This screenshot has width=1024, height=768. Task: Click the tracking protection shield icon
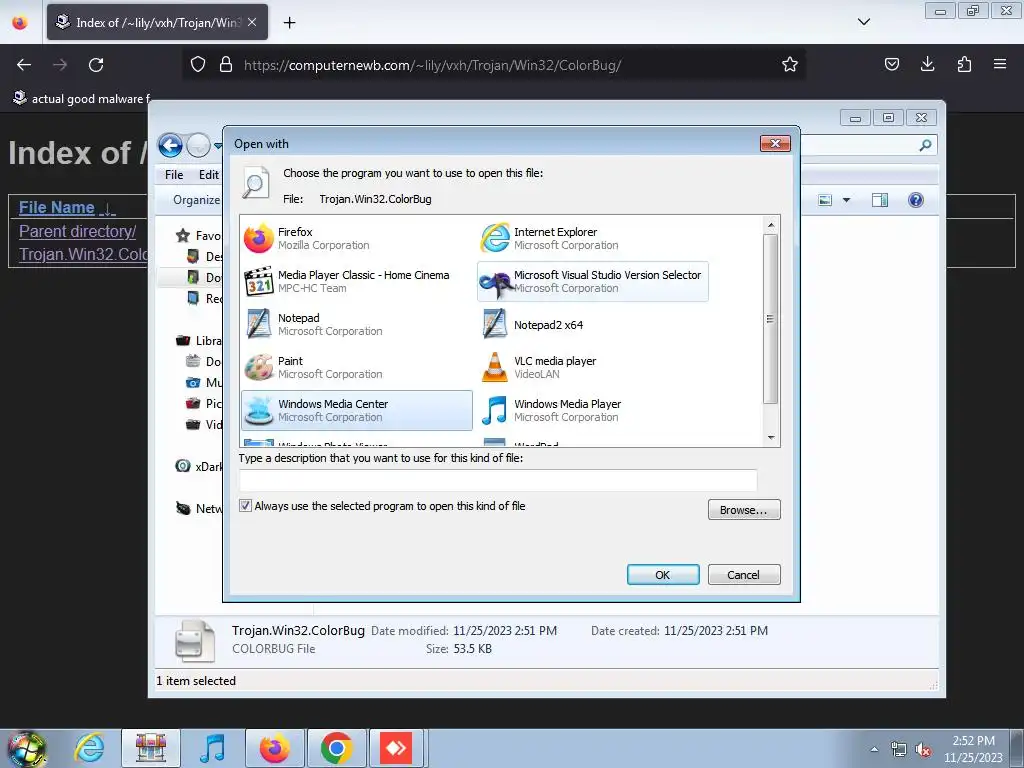198,64
